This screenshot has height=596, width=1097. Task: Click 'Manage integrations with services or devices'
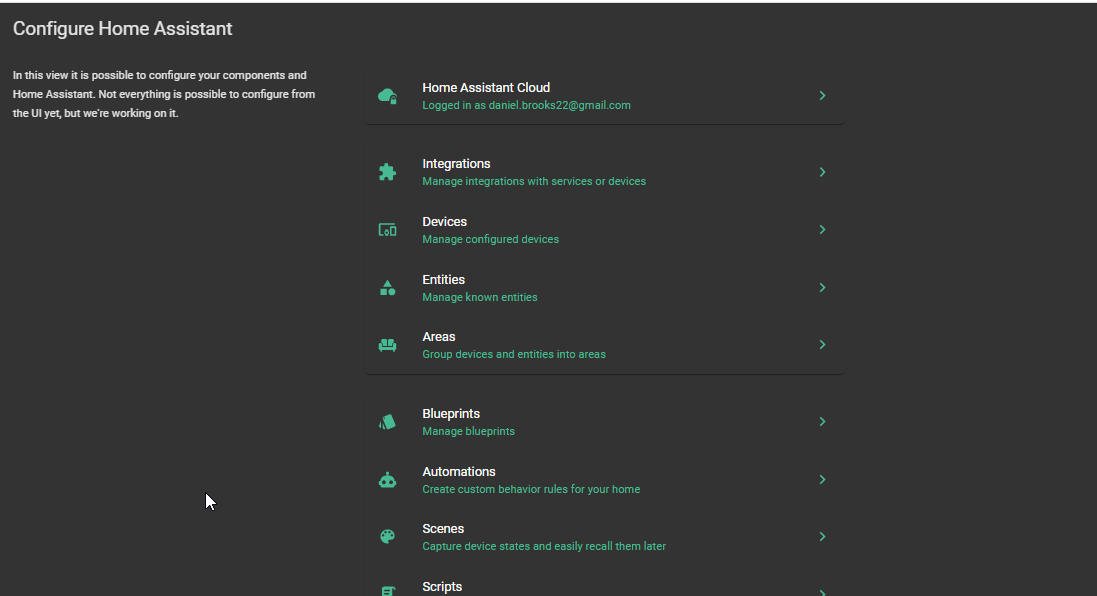[534, 182]
